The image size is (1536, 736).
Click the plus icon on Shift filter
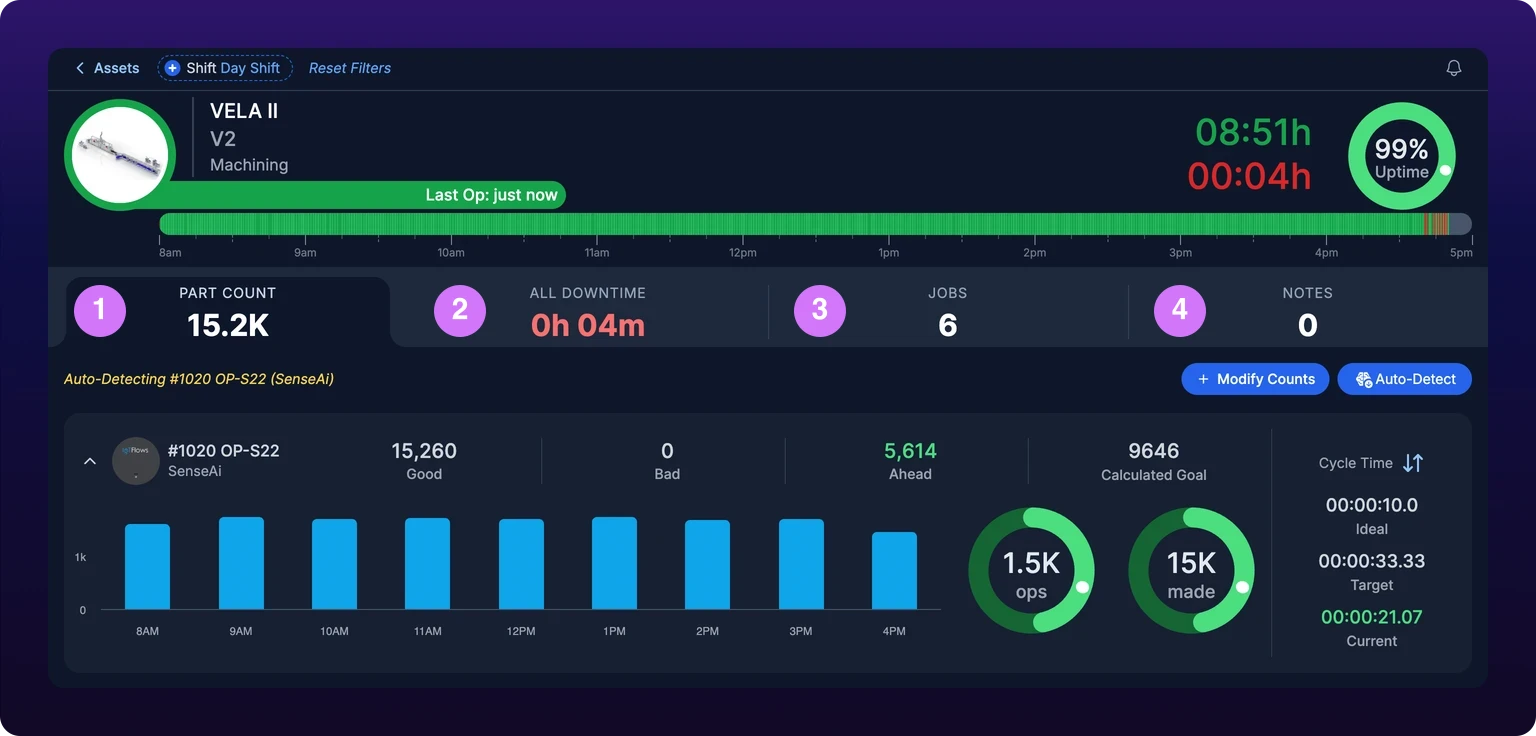pyautogui.click(x=173, y=68)
